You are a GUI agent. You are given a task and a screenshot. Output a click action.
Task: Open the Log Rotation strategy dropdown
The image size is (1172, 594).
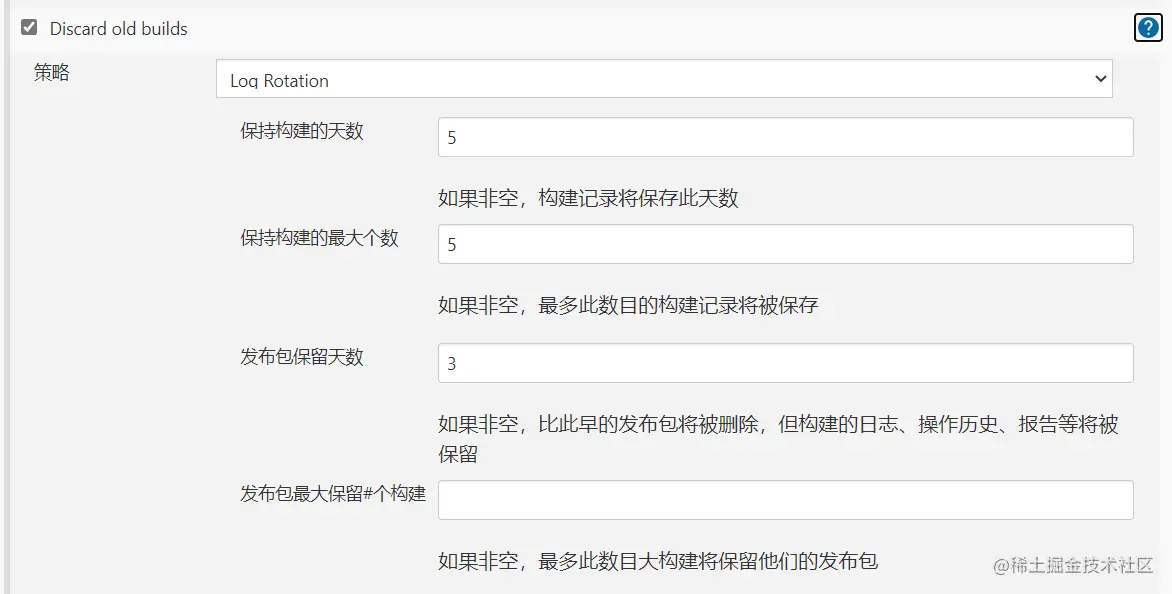[x=664, y=79]
